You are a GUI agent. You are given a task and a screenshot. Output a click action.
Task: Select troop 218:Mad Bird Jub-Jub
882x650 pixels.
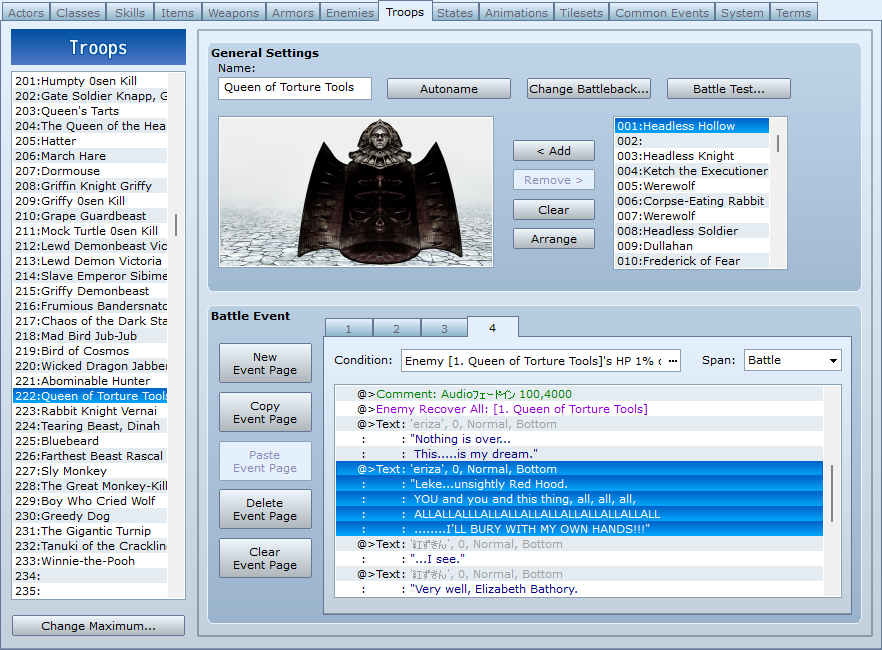[x=90, y=336]
